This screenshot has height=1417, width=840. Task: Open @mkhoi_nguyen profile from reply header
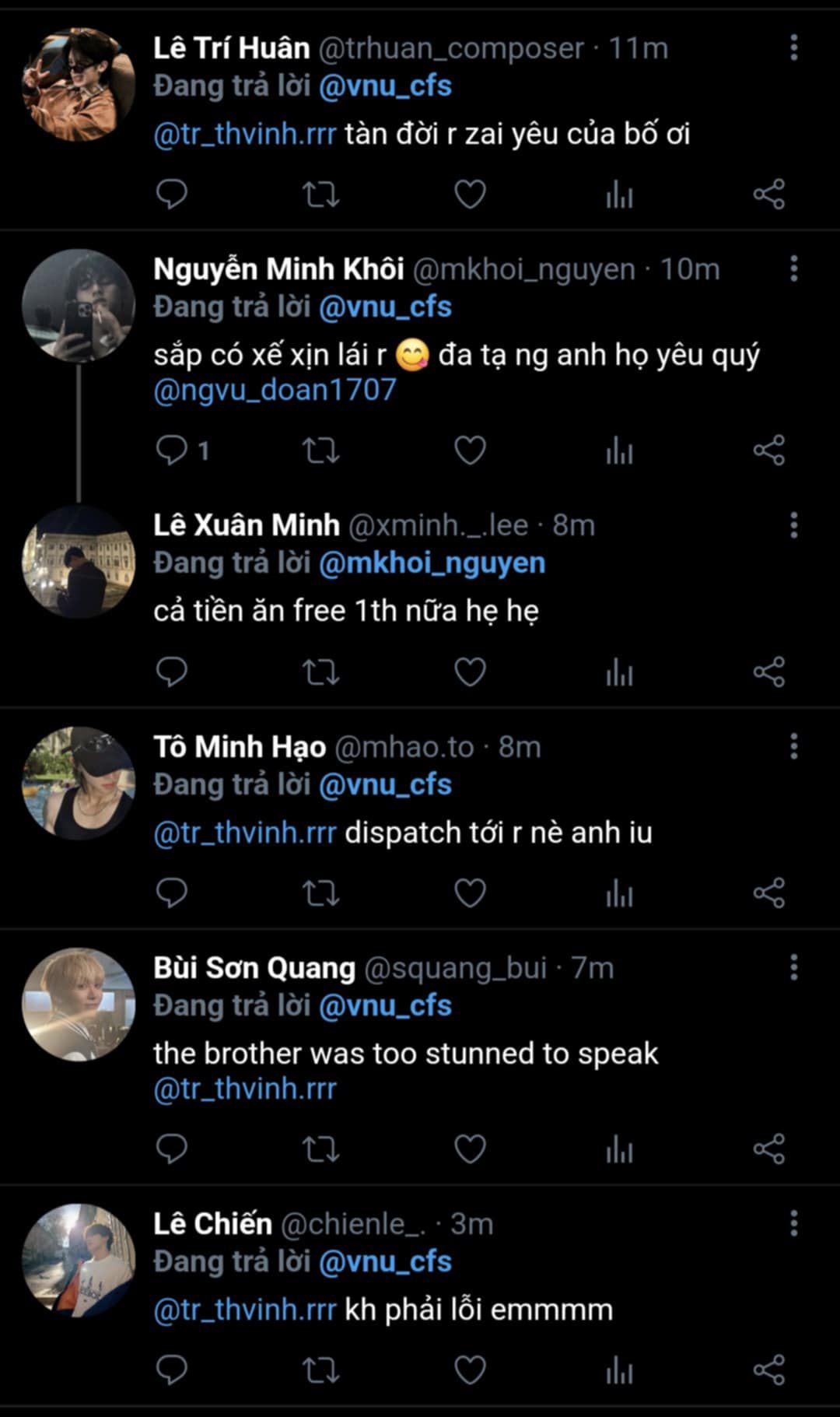point(432,563)
